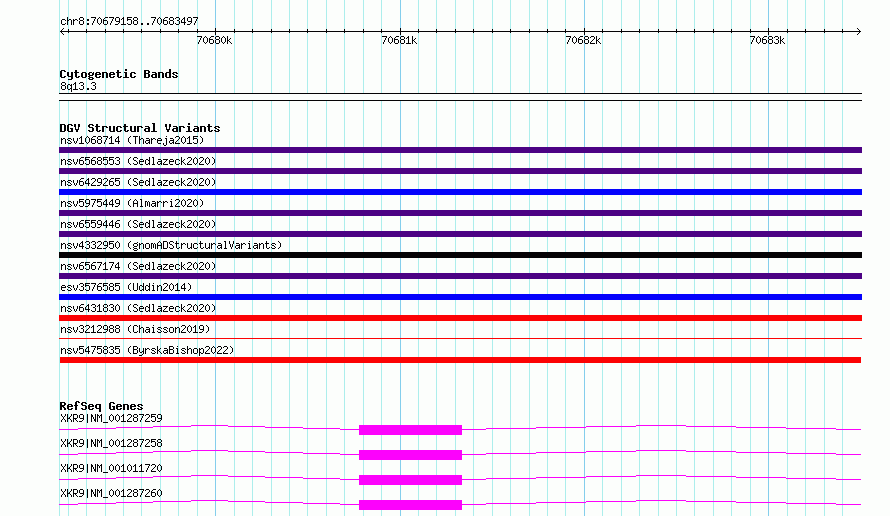
Task: Select the DGV Structural Variants track title
Action: 140,128
